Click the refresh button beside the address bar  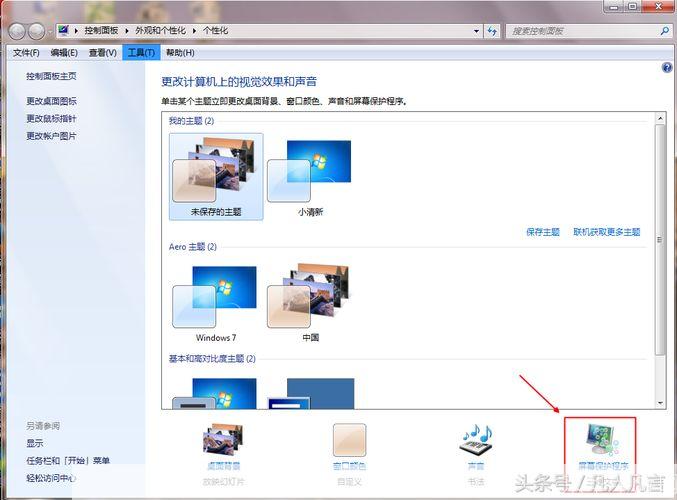point(492,31)
